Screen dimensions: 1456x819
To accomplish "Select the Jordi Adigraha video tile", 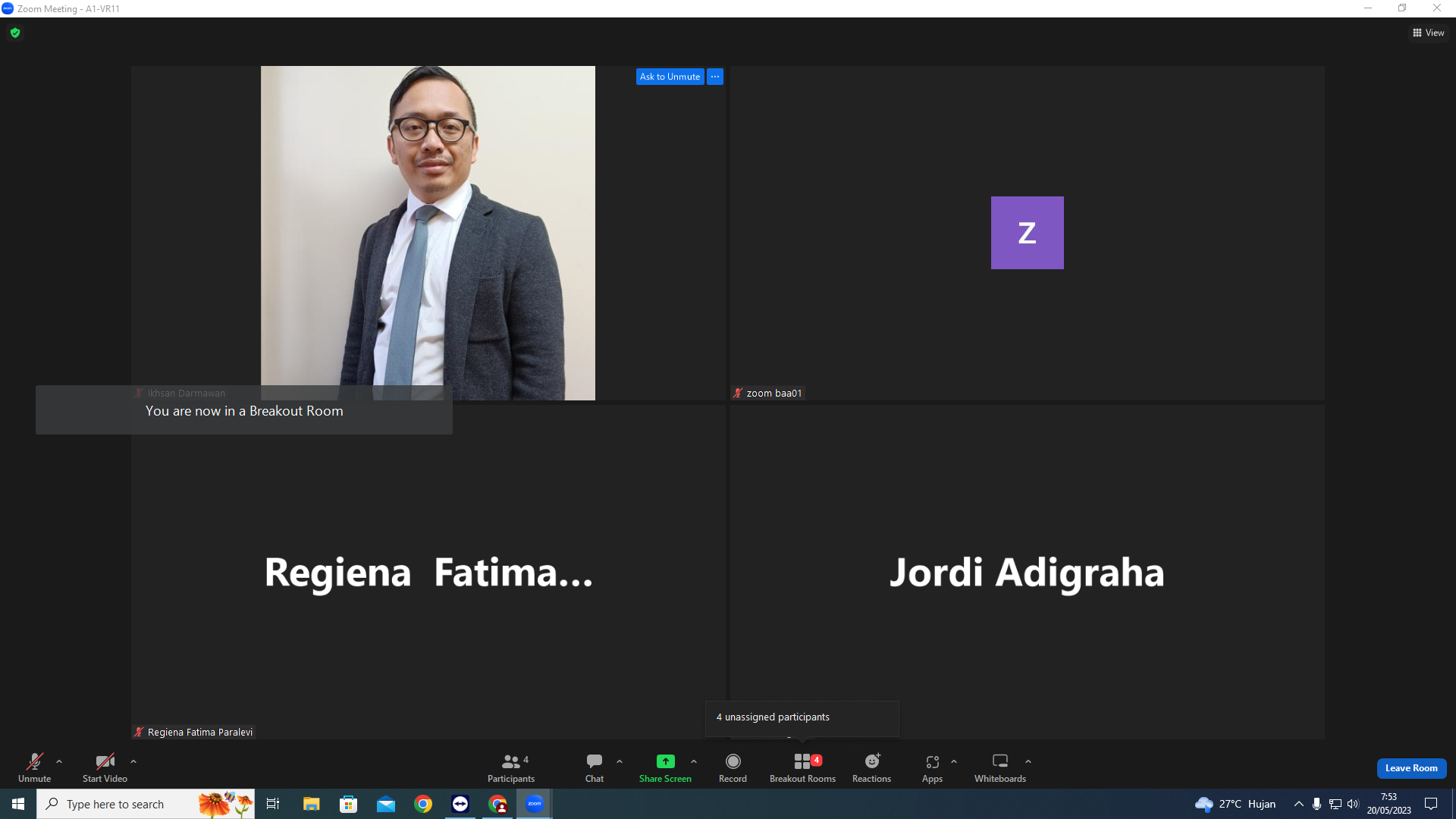I will click(1027, 572).
